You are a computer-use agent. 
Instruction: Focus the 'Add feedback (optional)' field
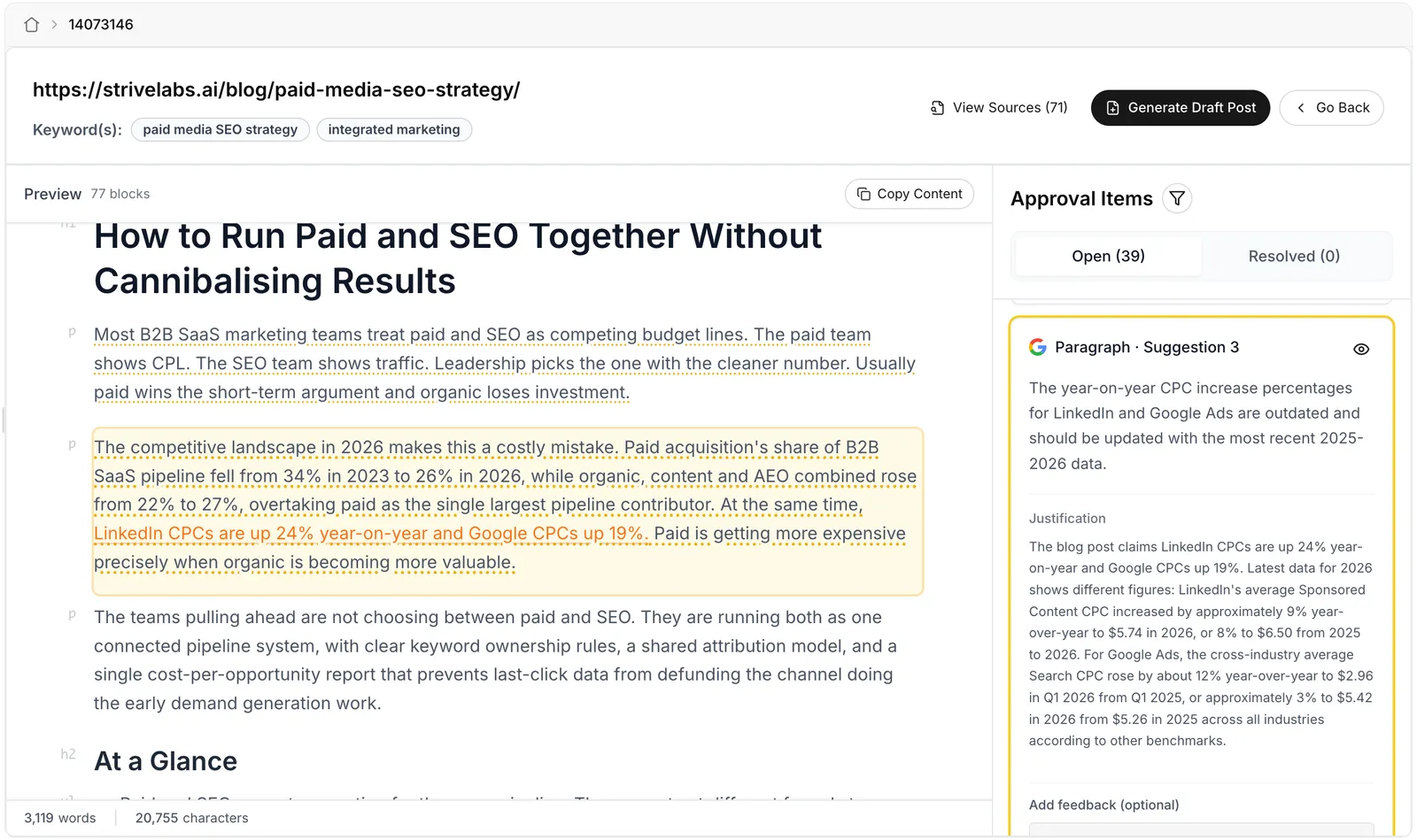tap(1201, 829)
